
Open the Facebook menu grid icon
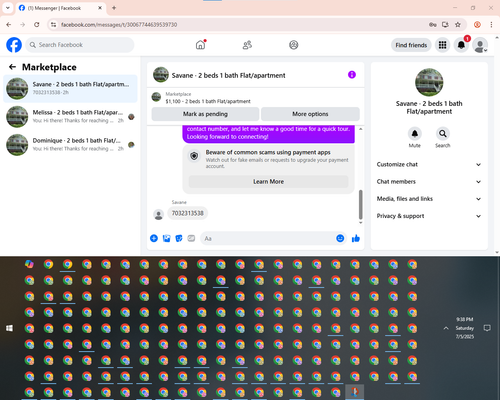coord(442,45)
